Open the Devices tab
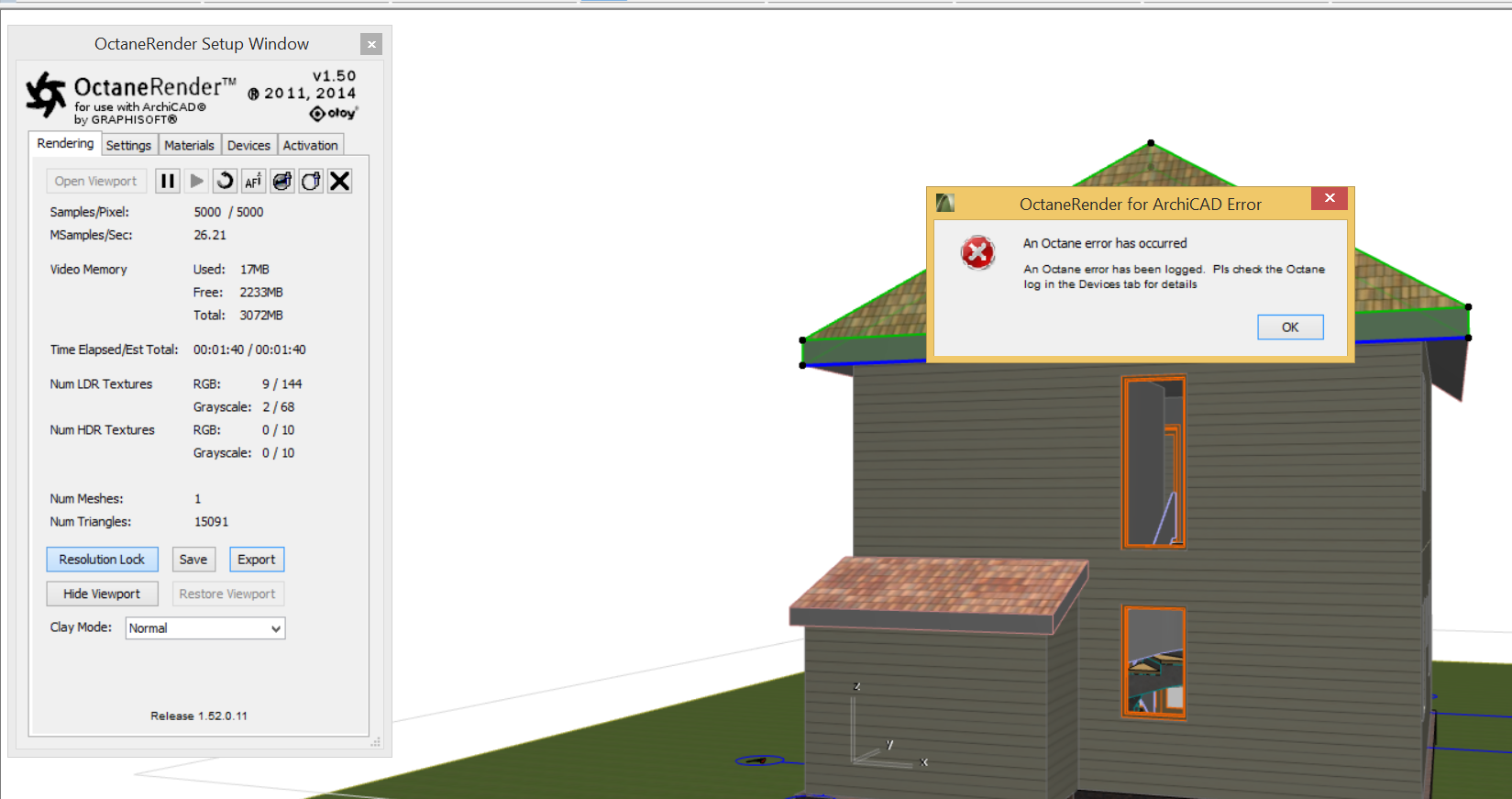This screenshot has width=1512, height=799. point(248,146)
